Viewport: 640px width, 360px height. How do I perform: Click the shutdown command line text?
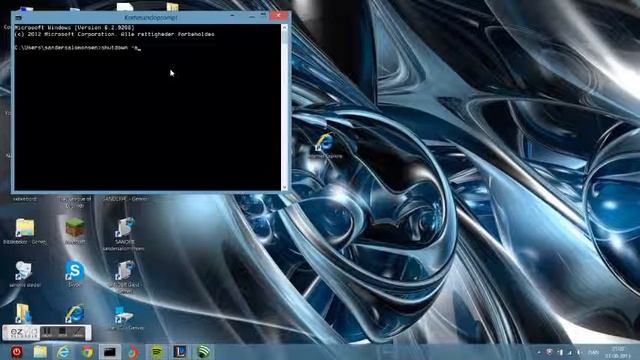tap(78, 48)
